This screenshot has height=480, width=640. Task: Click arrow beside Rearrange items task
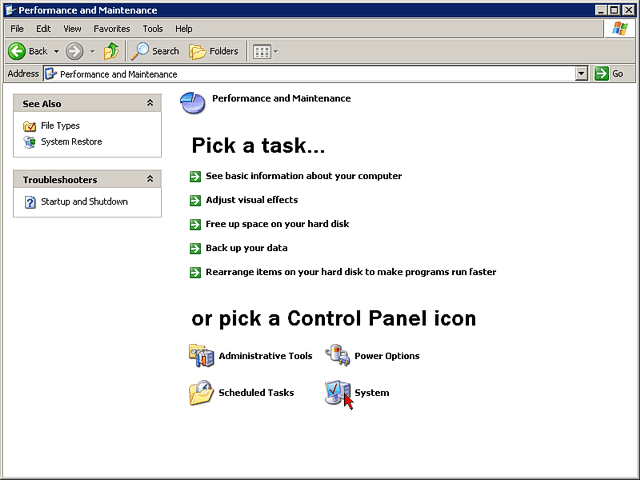point(196,273)
